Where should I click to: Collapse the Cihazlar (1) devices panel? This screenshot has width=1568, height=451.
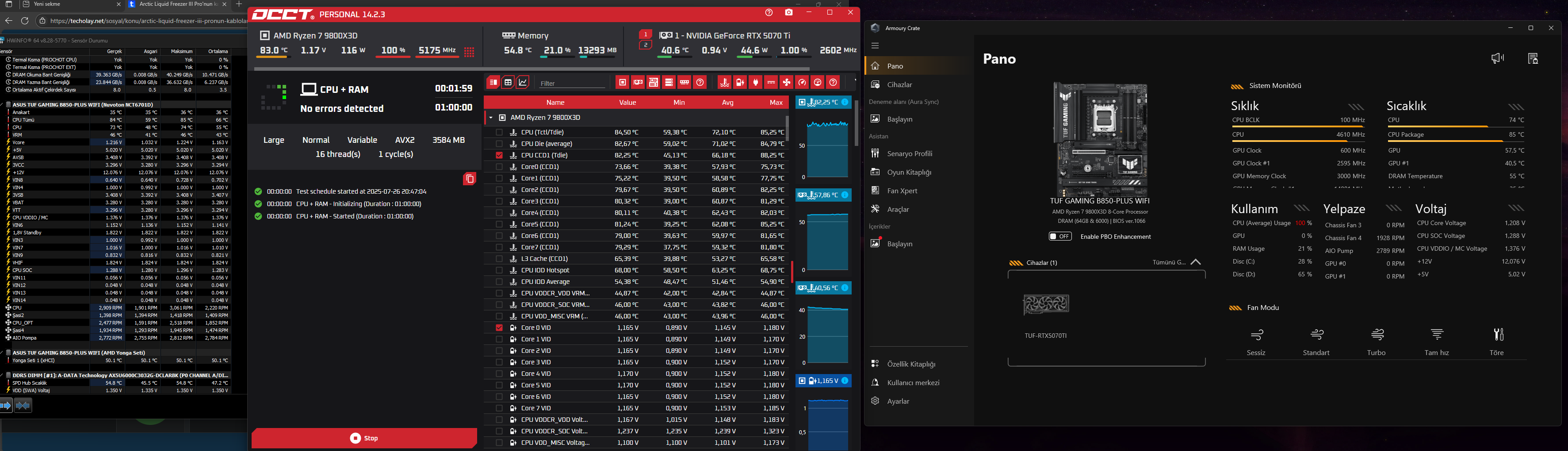(x=1196, y=262)
